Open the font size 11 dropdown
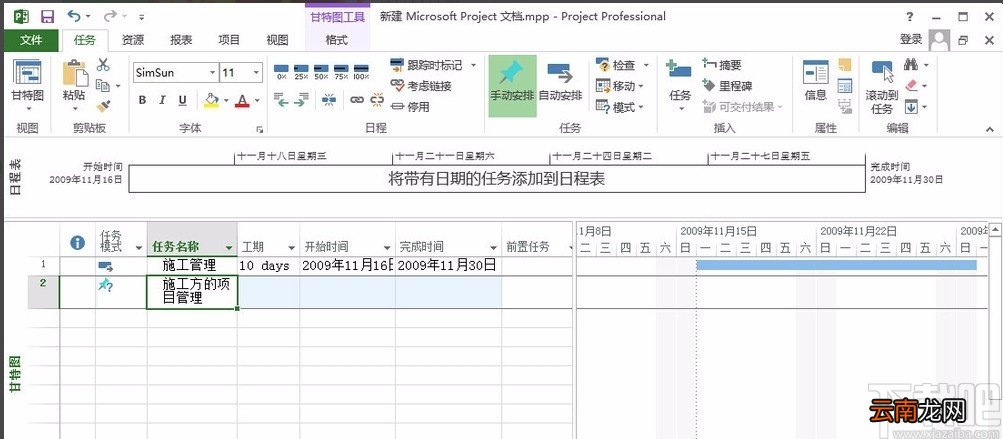Viewport: 1003px width, 439px height. point(257,72)
